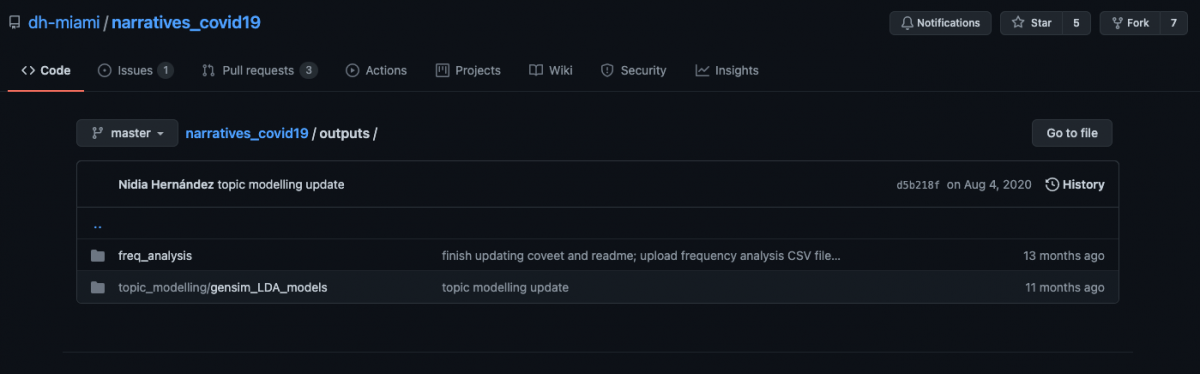Click the topic_modelling folder icon
This screenshot has width=1200, height=374.
pos(98,288)
